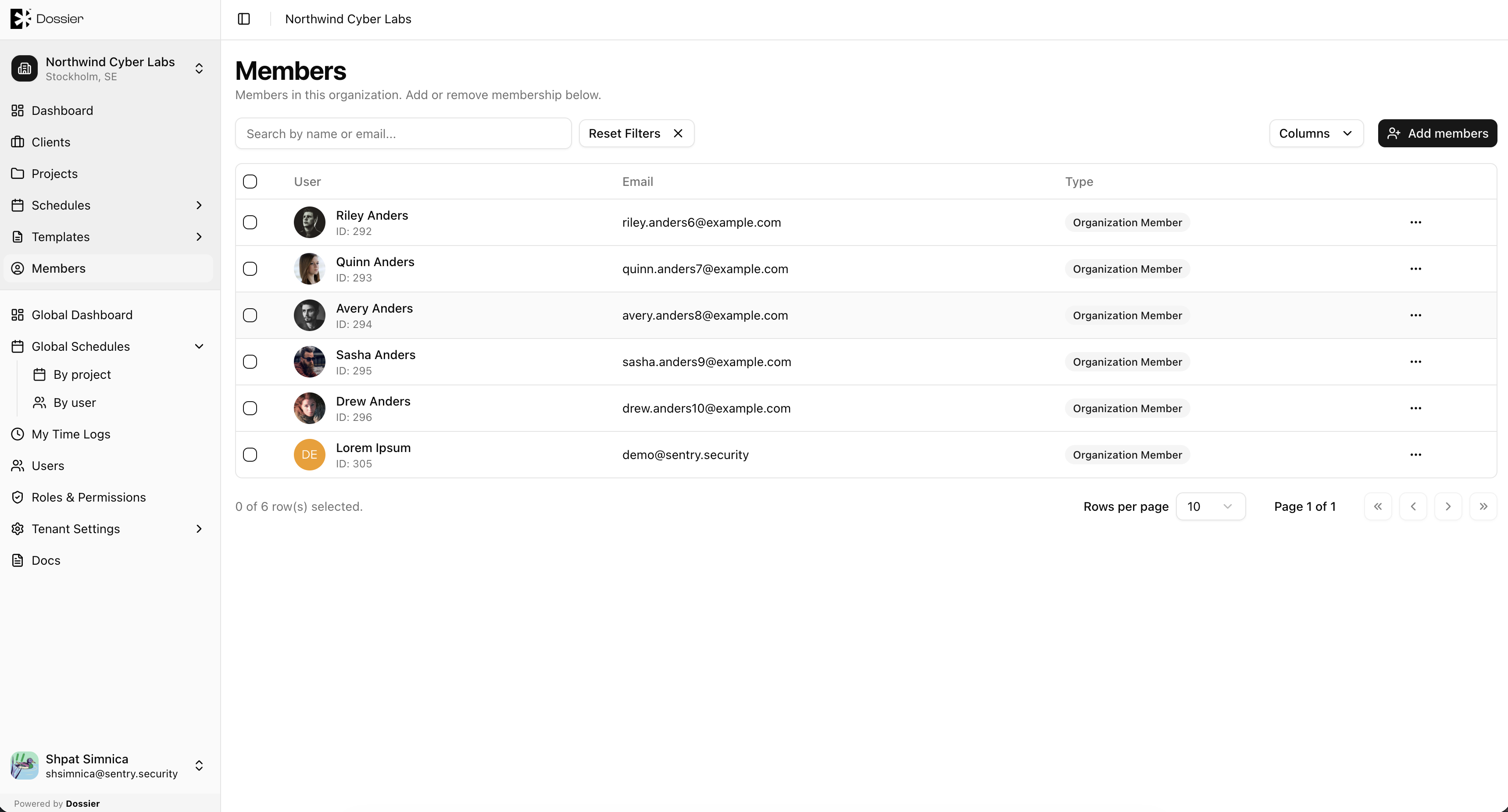Expand the Templates submenu
This screenshot has width=1508, height=812.
199,237
